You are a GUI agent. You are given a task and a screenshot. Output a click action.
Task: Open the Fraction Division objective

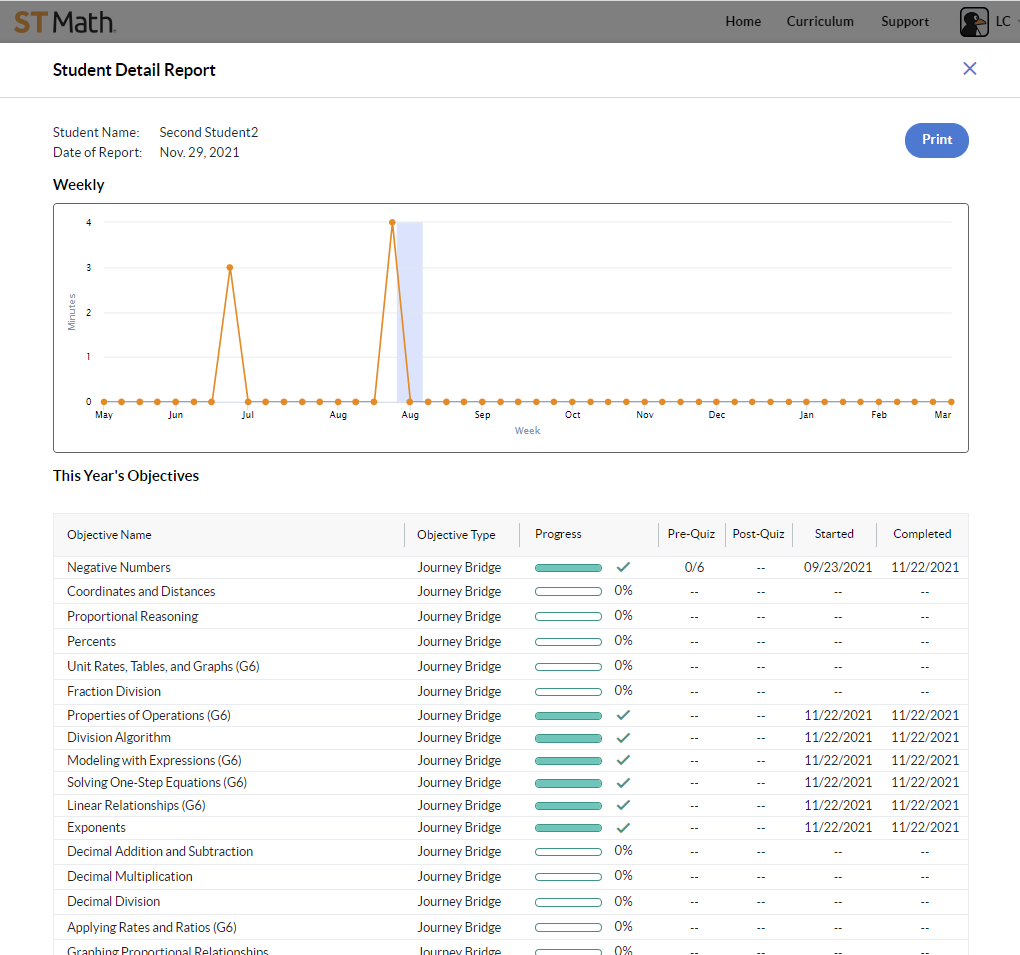tap(116, 690)
